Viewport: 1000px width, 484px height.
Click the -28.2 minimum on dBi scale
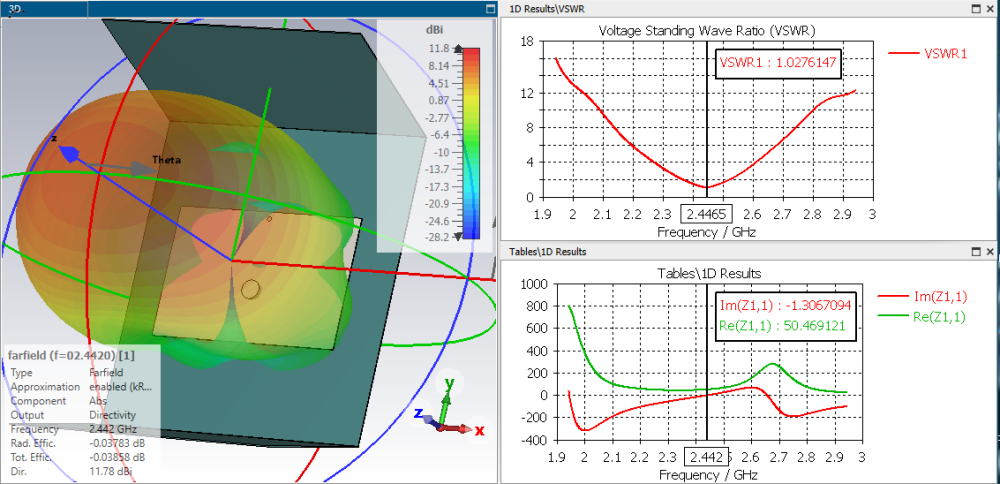438,237
